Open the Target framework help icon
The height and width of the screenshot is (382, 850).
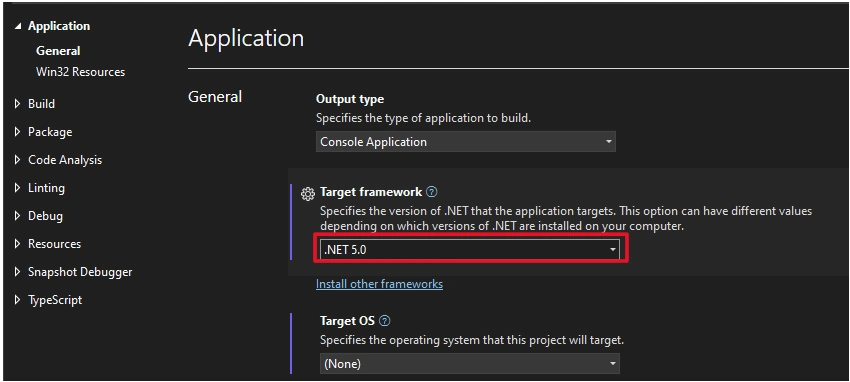click(x=432, y=191)
